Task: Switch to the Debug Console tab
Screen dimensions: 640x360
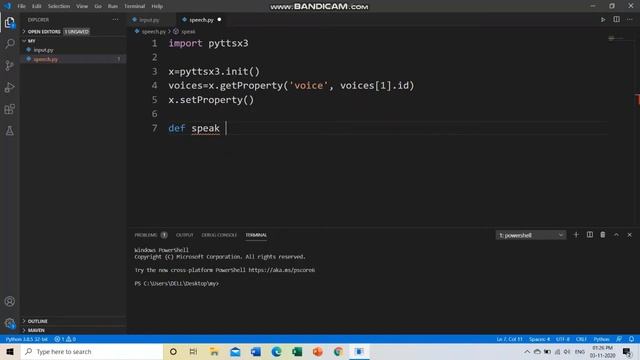Action: tap(219, 235)
